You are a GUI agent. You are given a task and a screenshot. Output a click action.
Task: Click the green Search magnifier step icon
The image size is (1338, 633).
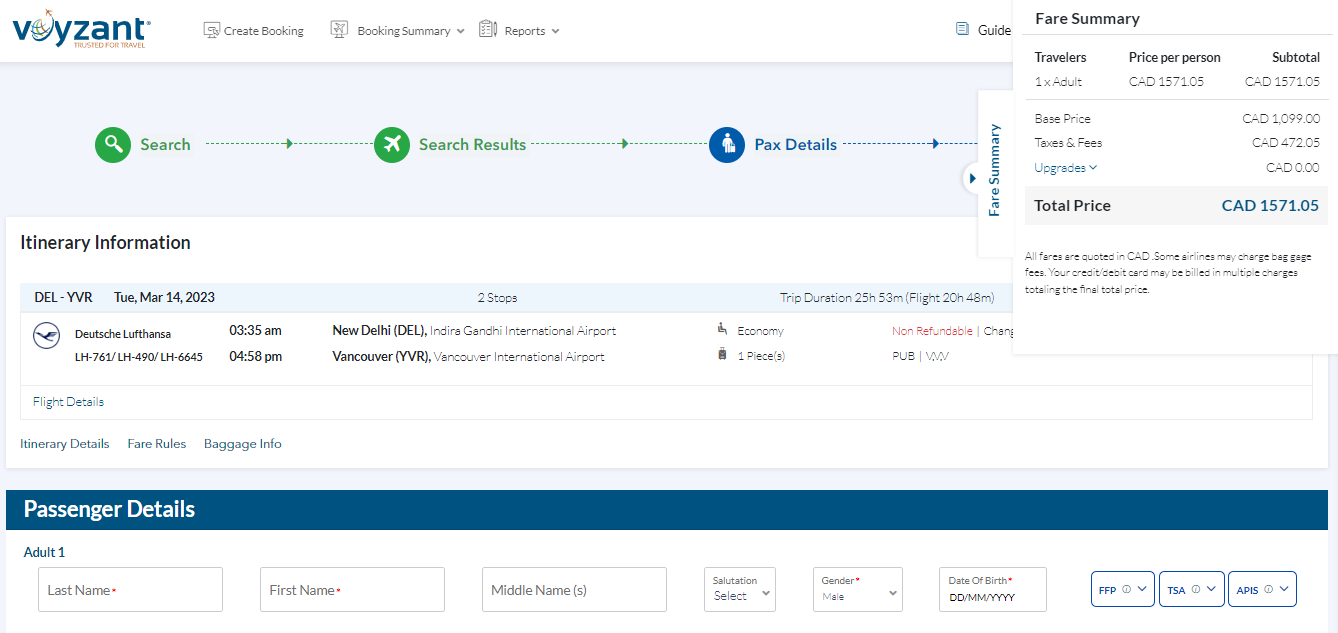click(x=113, y=144)
